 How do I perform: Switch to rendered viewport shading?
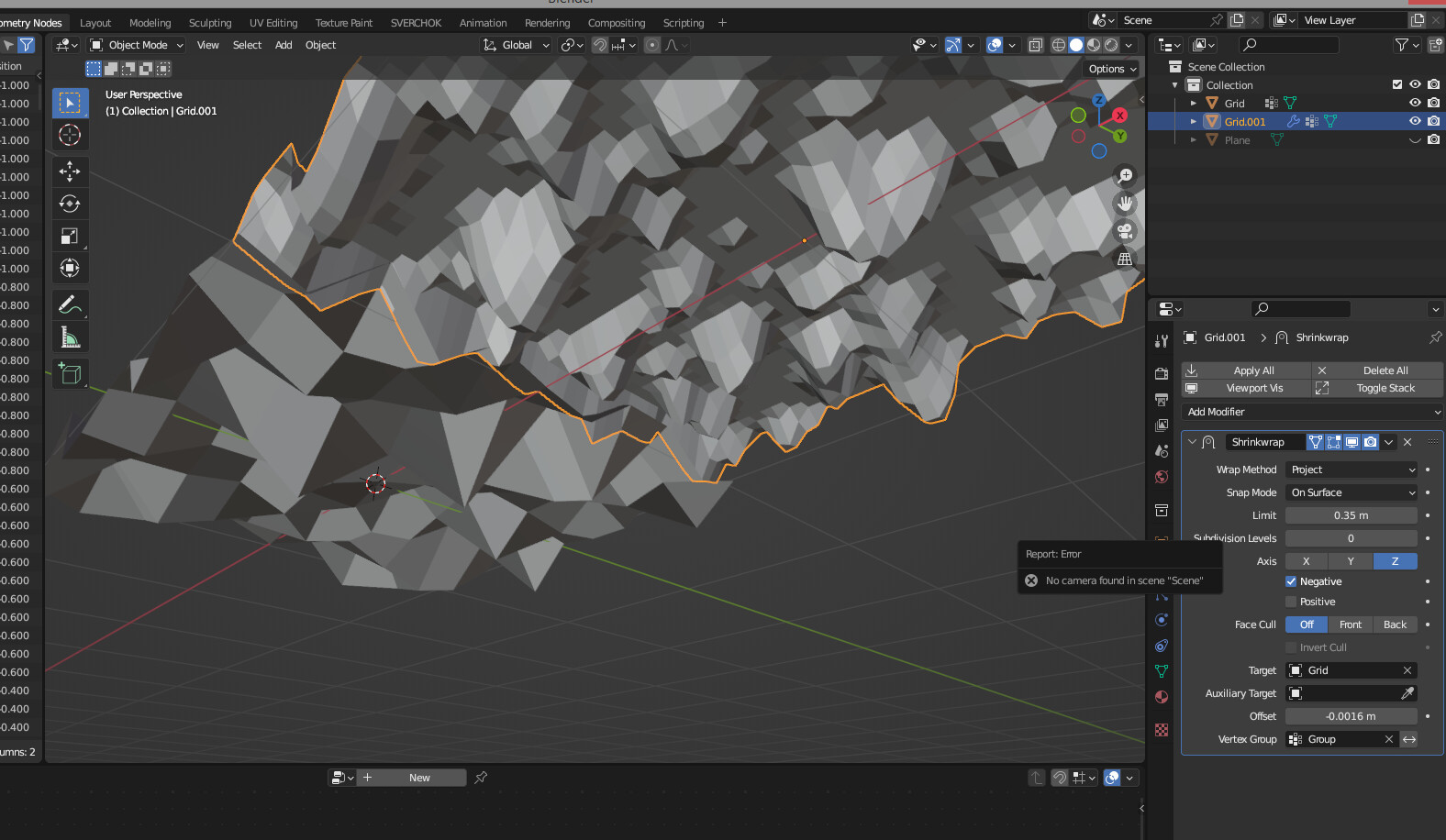(1111, 45)
